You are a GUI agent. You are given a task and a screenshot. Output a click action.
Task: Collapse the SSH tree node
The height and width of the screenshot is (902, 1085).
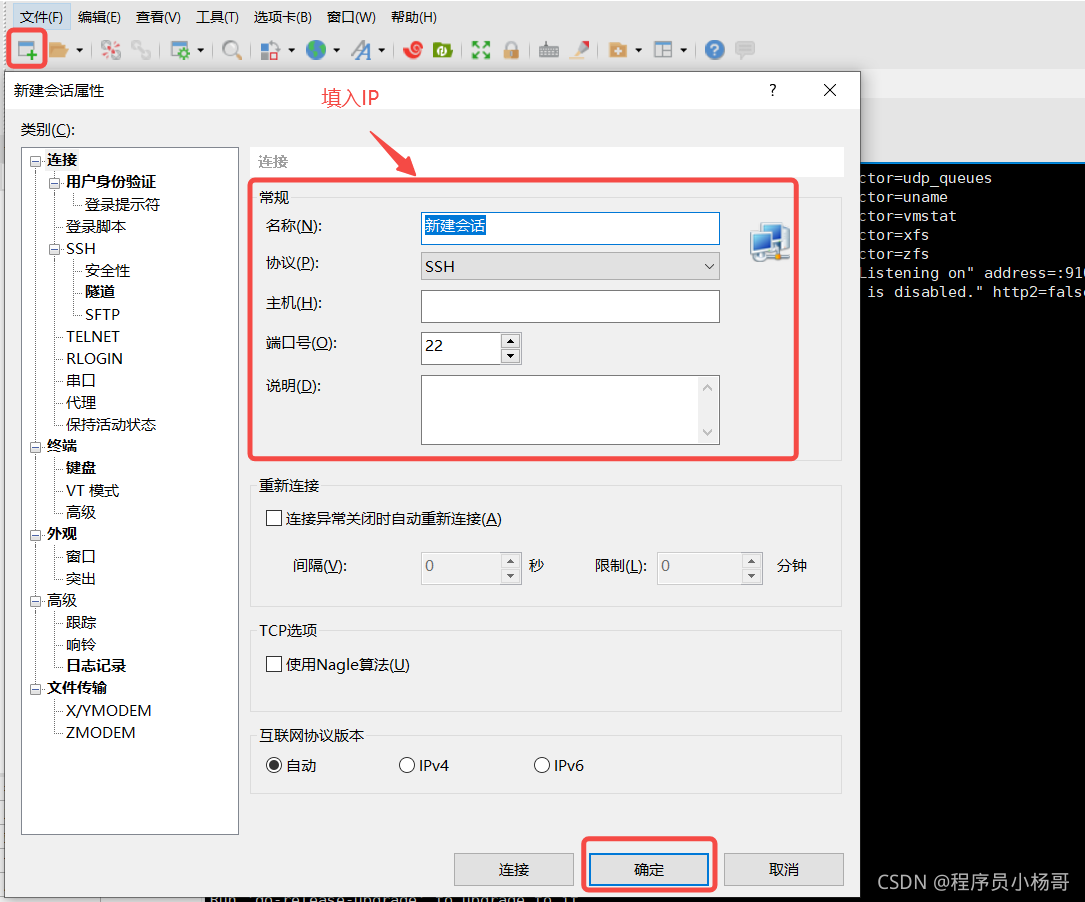55,250
